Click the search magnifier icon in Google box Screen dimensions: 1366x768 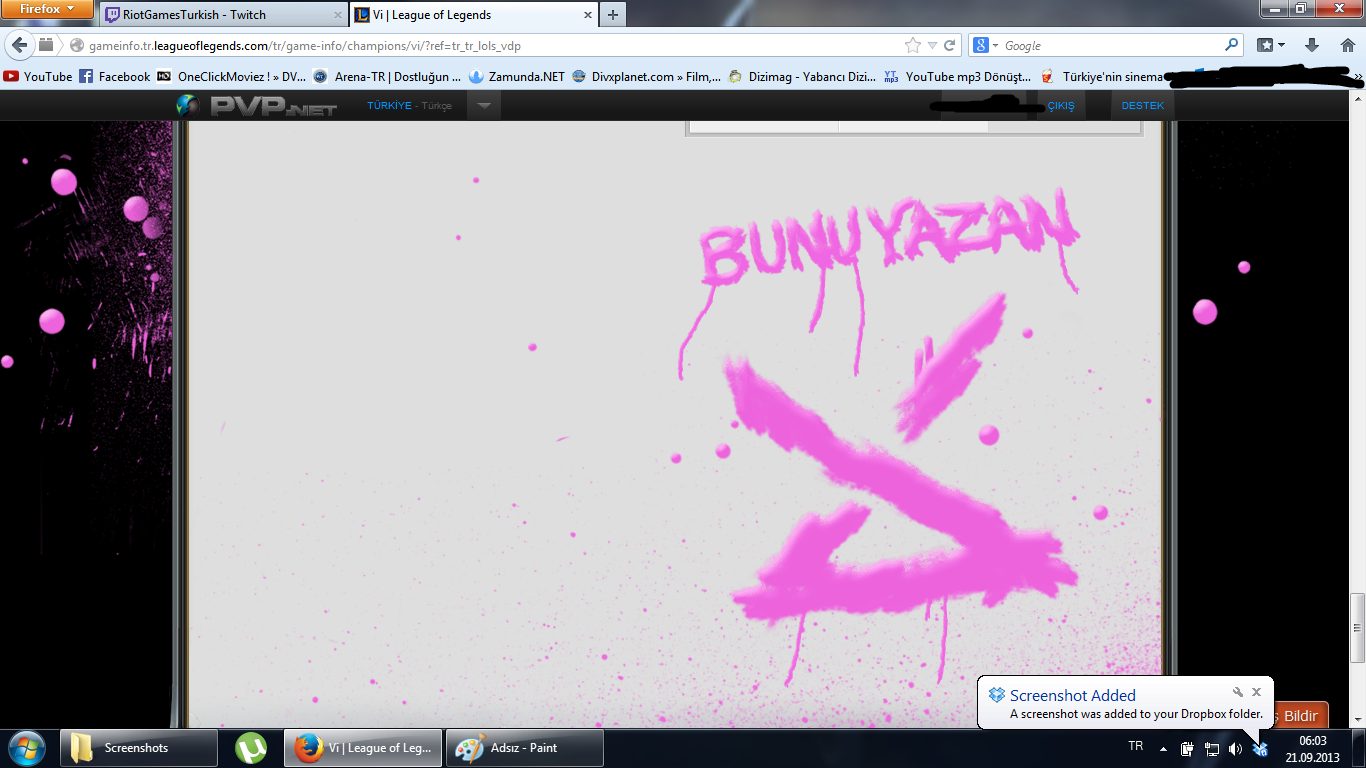(1231, 45)
